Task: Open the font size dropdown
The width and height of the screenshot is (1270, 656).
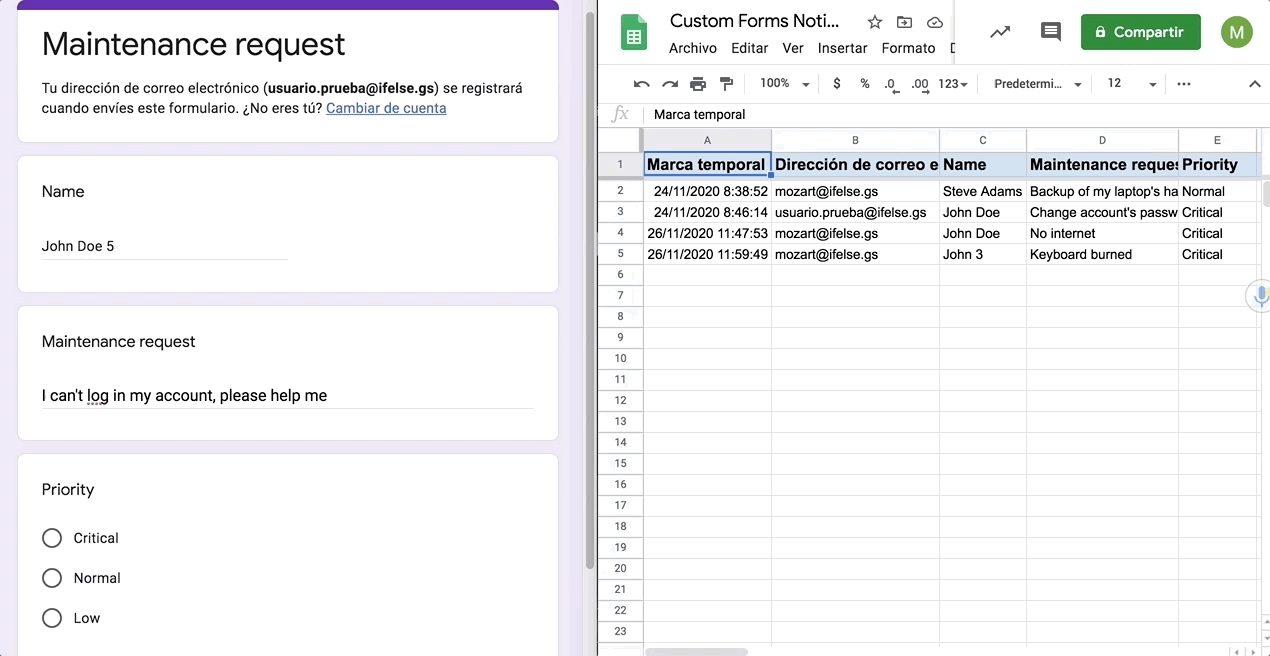Action: pos(1128,84)
